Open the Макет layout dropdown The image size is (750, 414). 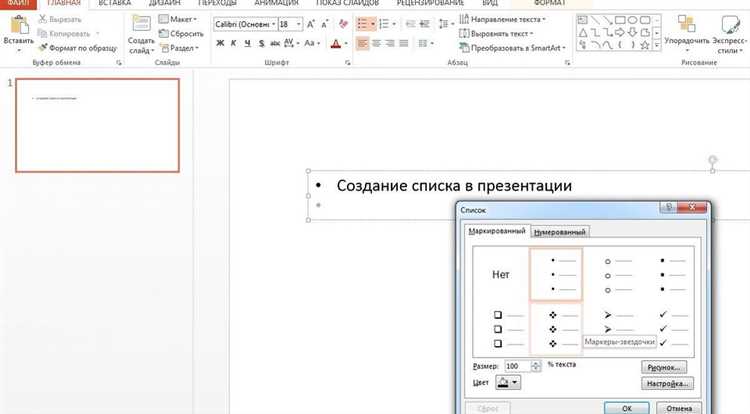178,19
